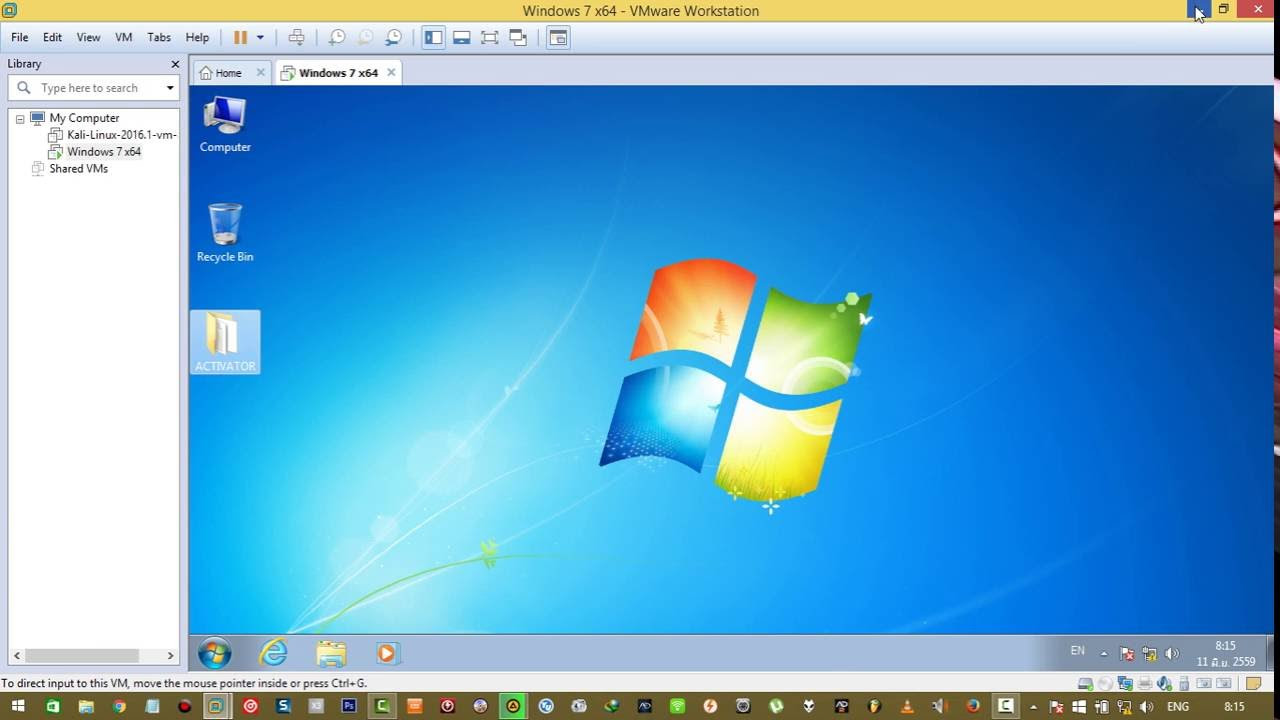Open the library search filter dropdown arrow
1280x720 pixels.
pyautogui.click(x=170, y=88)
